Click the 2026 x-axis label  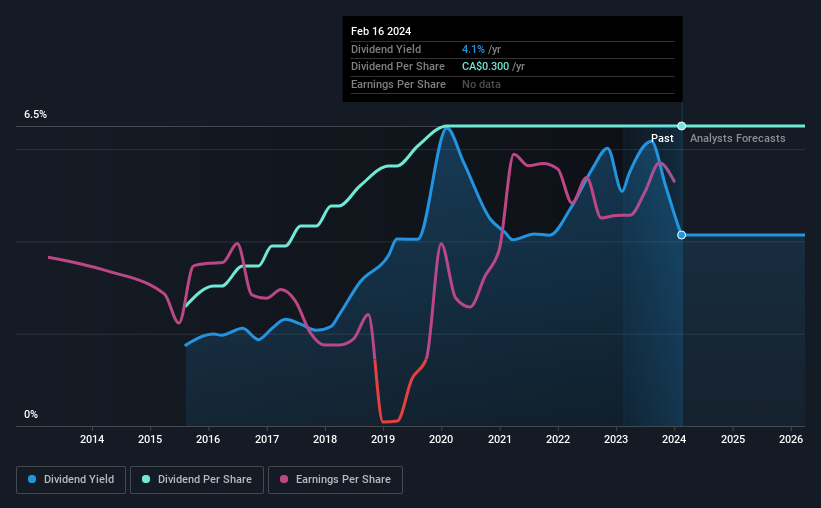click(791, 439)
